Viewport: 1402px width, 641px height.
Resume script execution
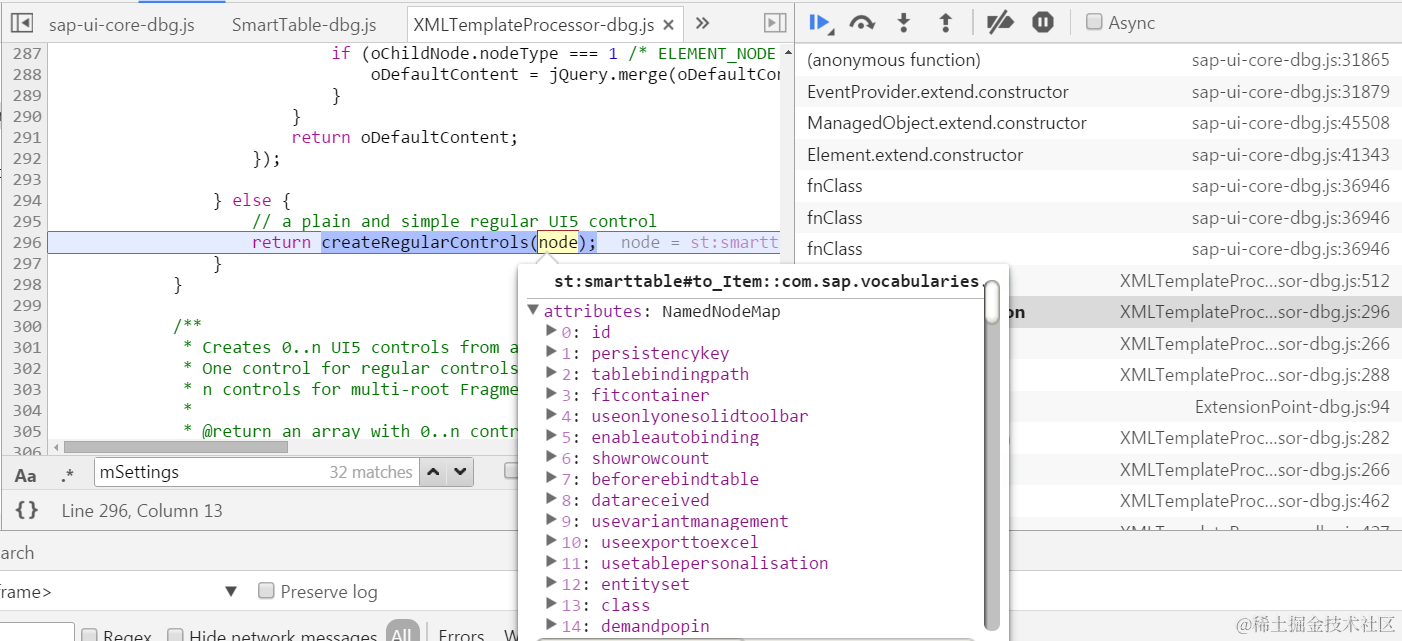click(x=821, y=22)
